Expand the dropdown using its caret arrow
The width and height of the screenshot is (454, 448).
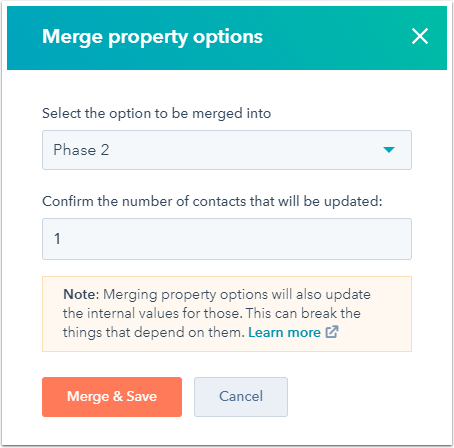point(389,150)
